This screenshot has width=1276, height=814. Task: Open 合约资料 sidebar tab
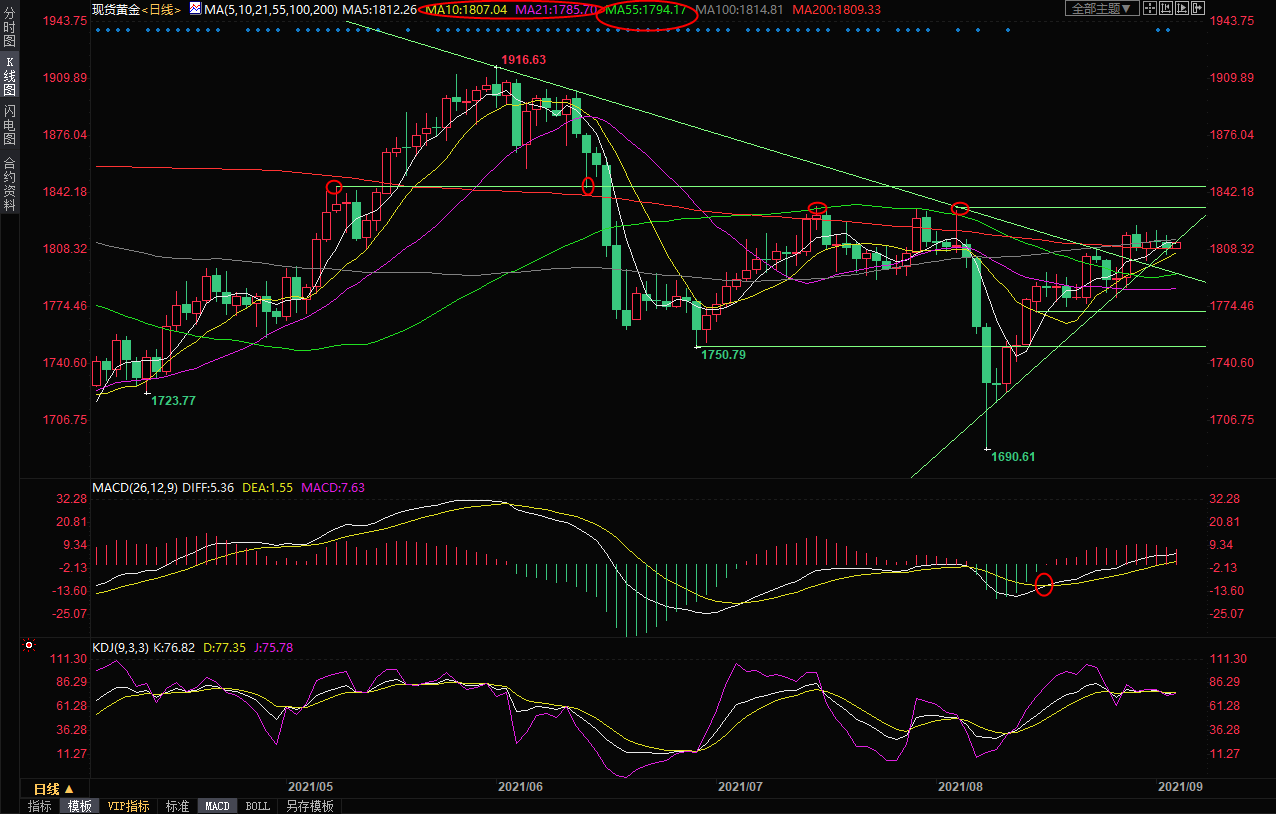(9, 183)
